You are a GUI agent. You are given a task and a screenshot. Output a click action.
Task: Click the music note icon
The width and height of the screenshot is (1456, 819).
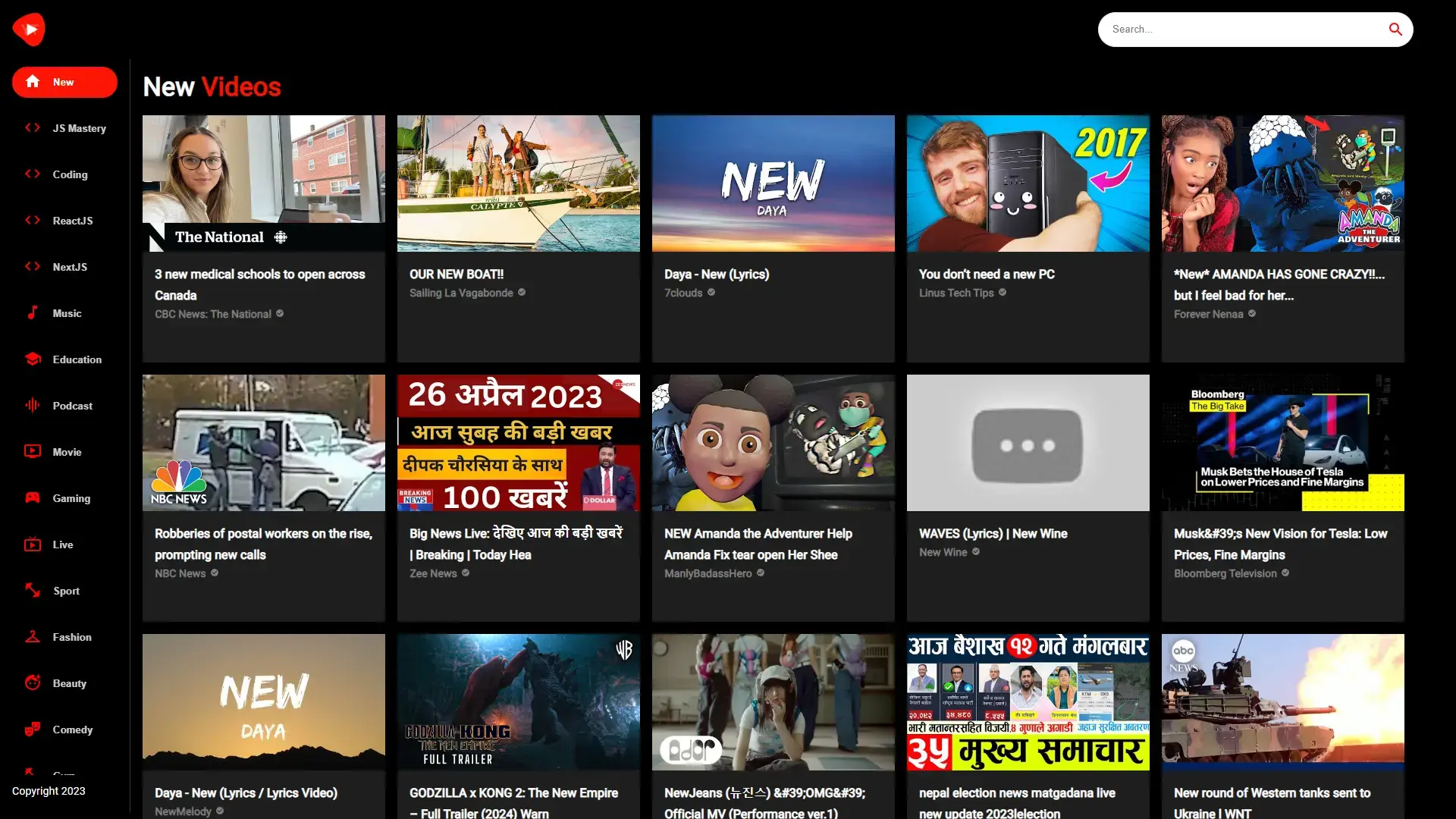click(33, 312)
